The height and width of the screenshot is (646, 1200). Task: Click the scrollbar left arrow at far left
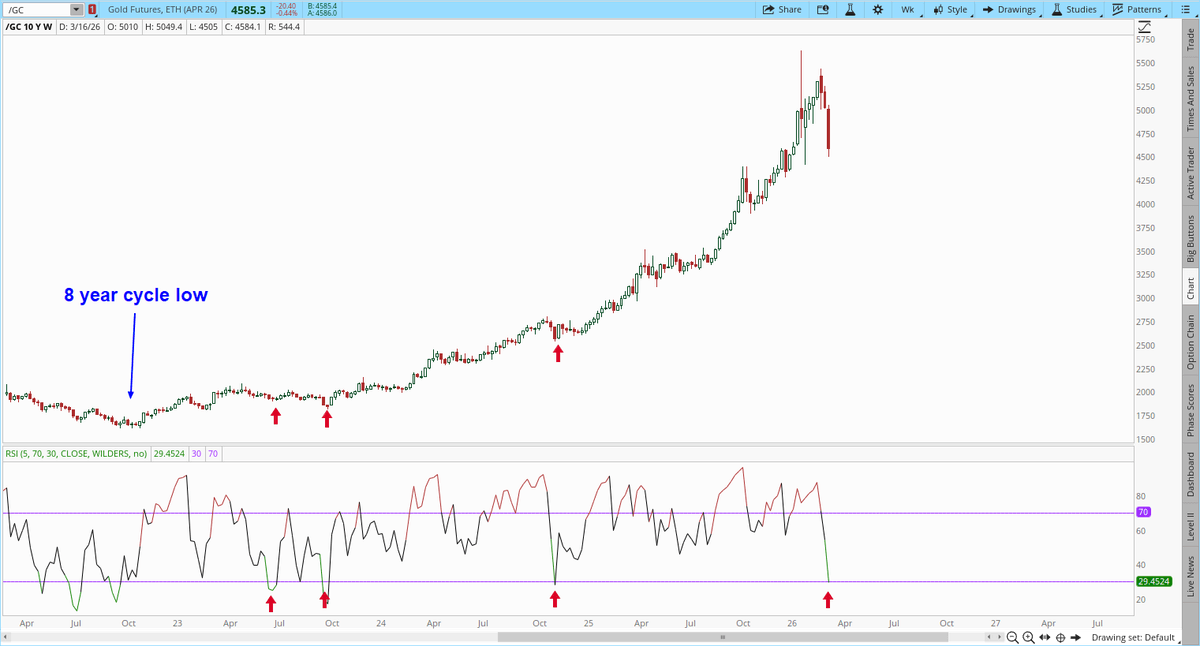[7, 638]
